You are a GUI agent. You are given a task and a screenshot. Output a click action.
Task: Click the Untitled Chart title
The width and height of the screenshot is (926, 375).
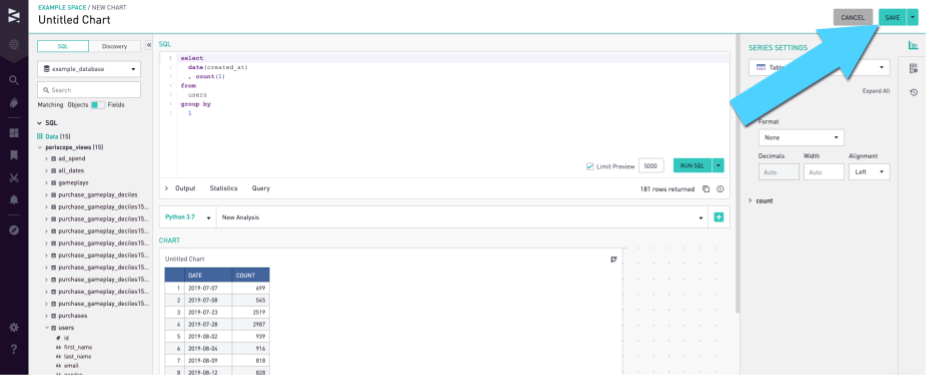(x=74, y=20)
